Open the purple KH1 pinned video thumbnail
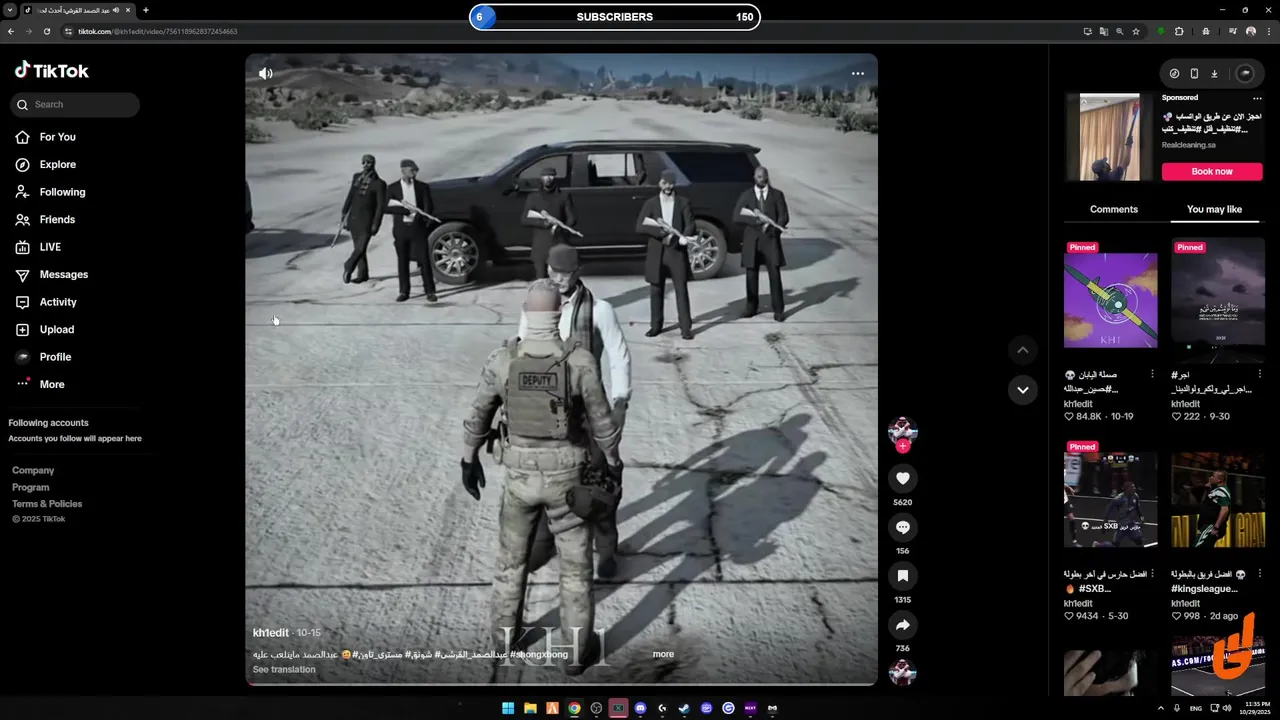Image resolution: width=1280 pixels, height=720 pixels. pos(1110,301)
